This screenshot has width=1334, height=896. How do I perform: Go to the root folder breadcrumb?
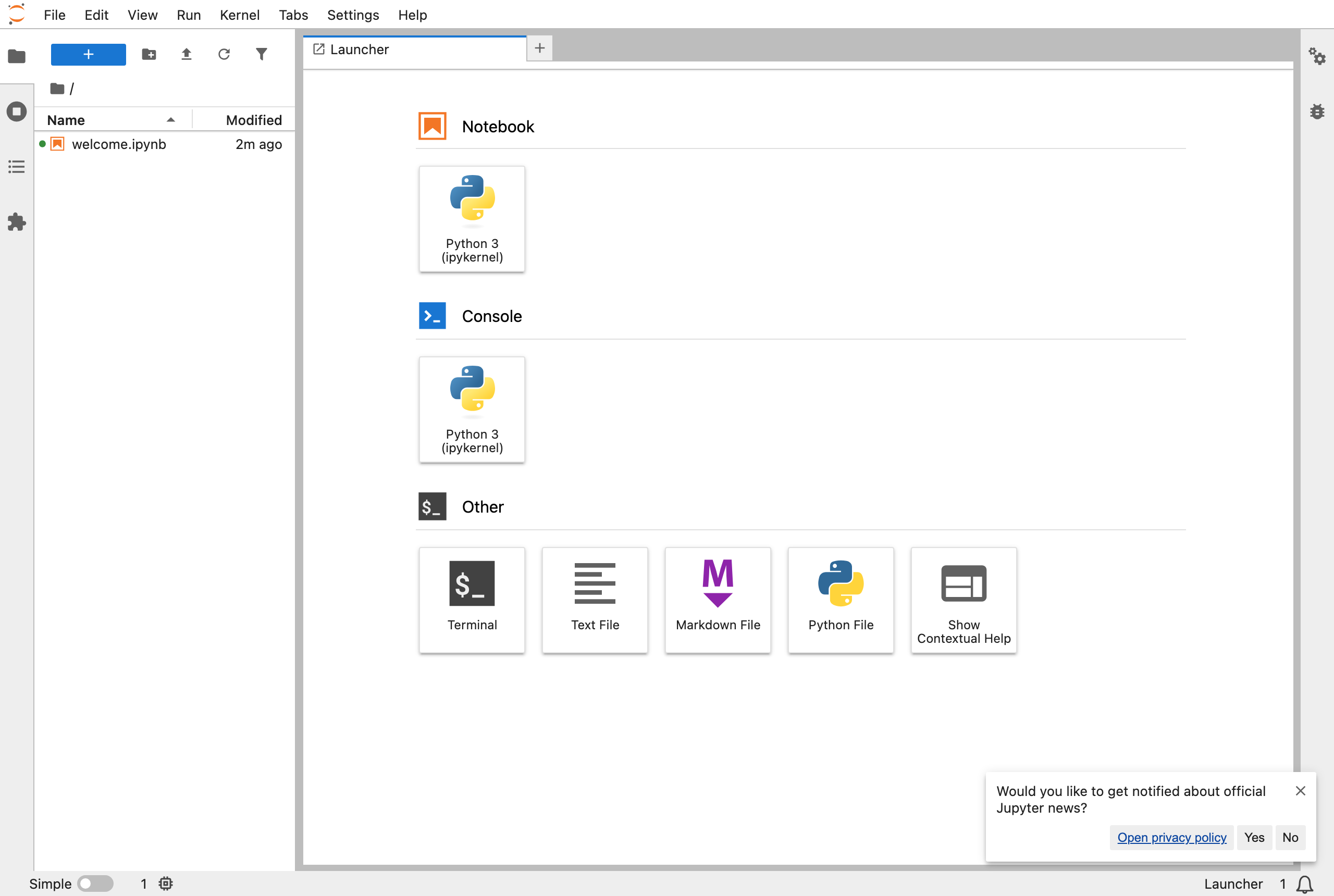click(57, 89)
